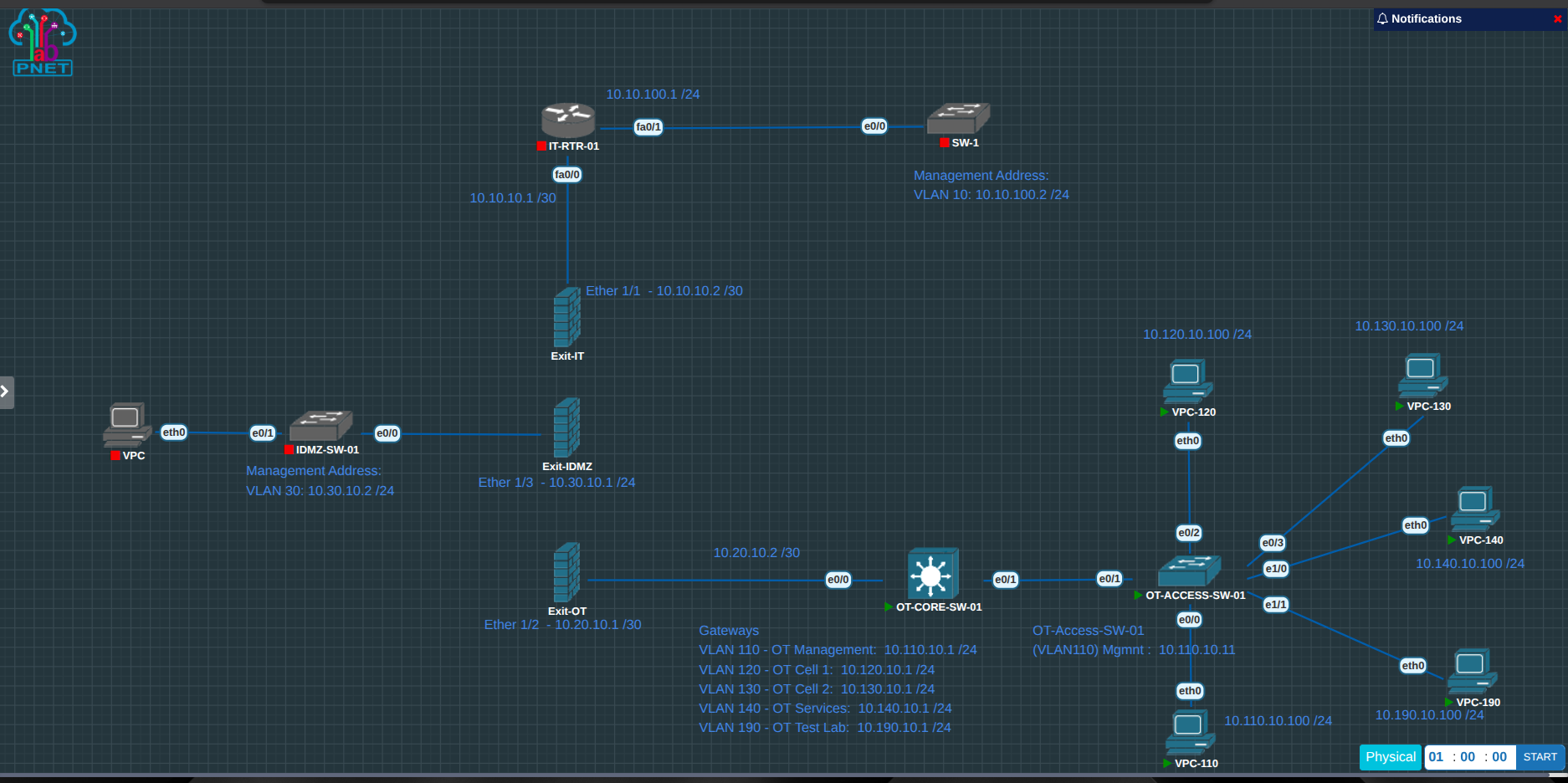Click the VPC-190 computer node
Image resolution: width=1568 pixels, height=783 pixels.
click(x=1473, y=672)
